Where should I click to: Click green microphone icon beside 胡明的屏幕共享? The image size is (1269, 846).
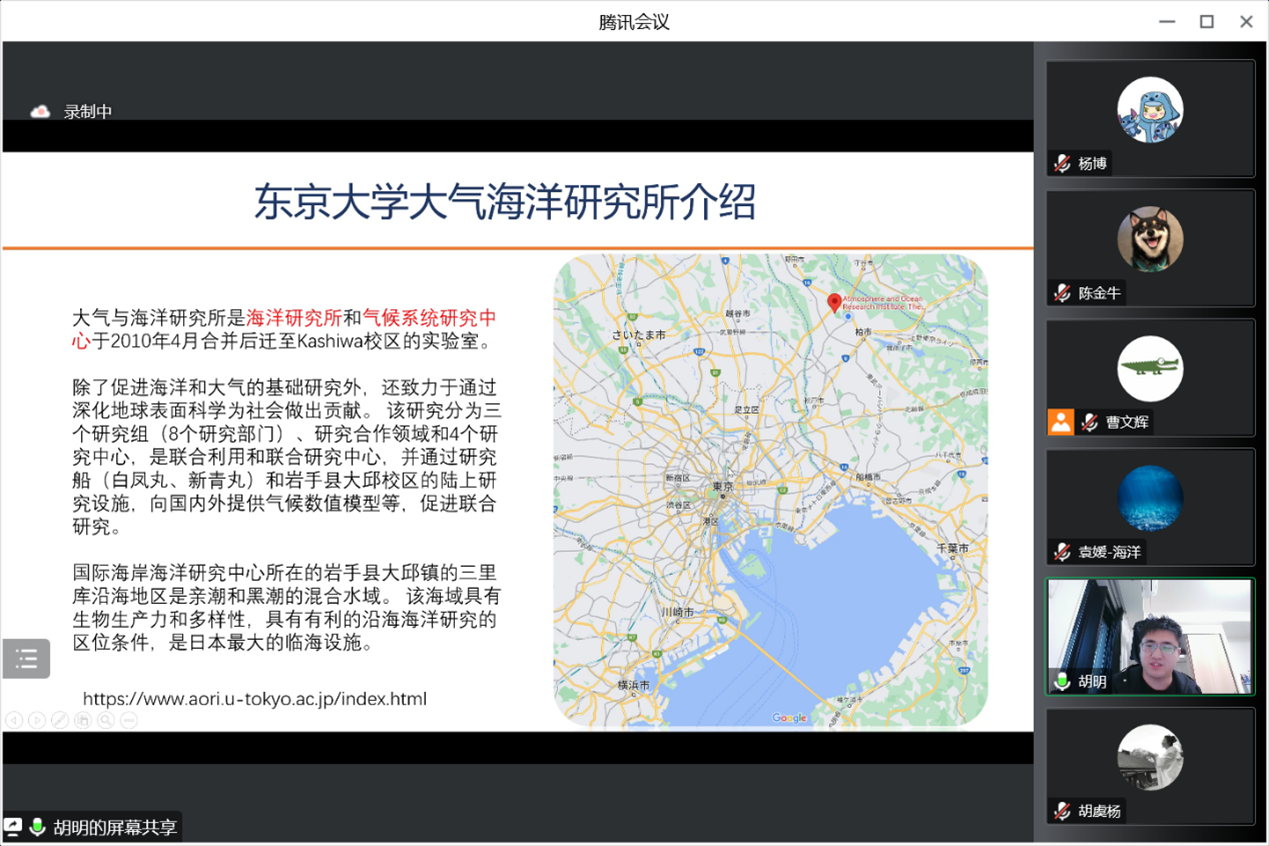[x=38, y=827]
